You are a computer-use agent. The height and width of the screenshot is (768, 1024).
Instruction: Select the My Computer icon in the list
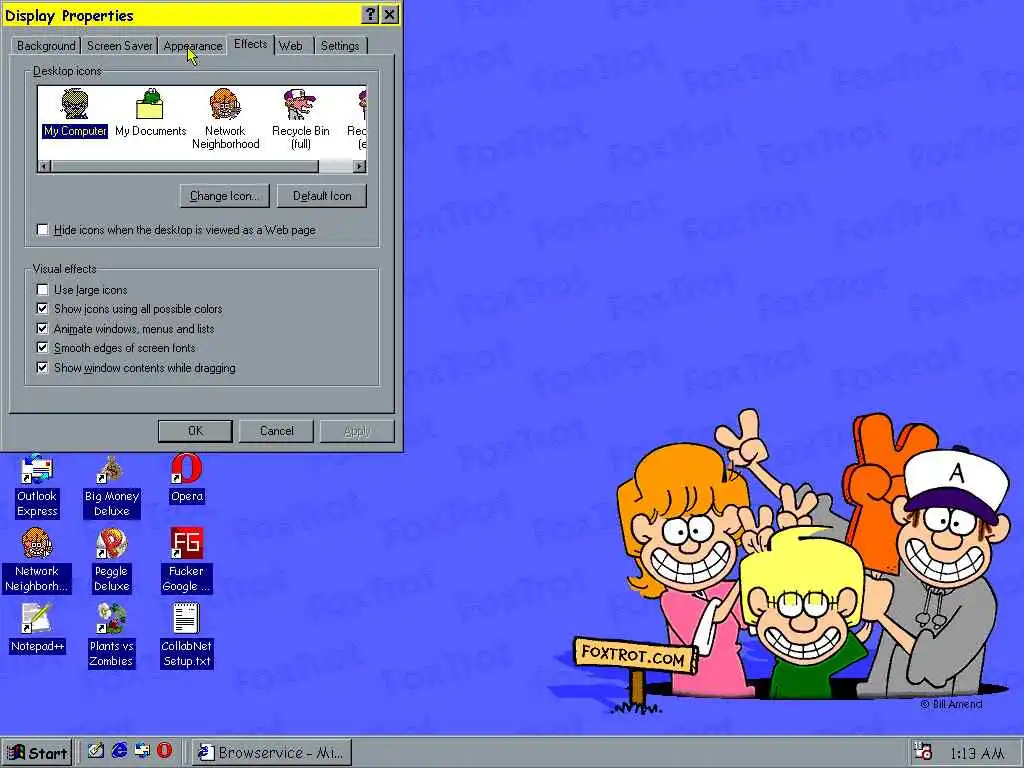pyautogui.click(x=74, y=113)
